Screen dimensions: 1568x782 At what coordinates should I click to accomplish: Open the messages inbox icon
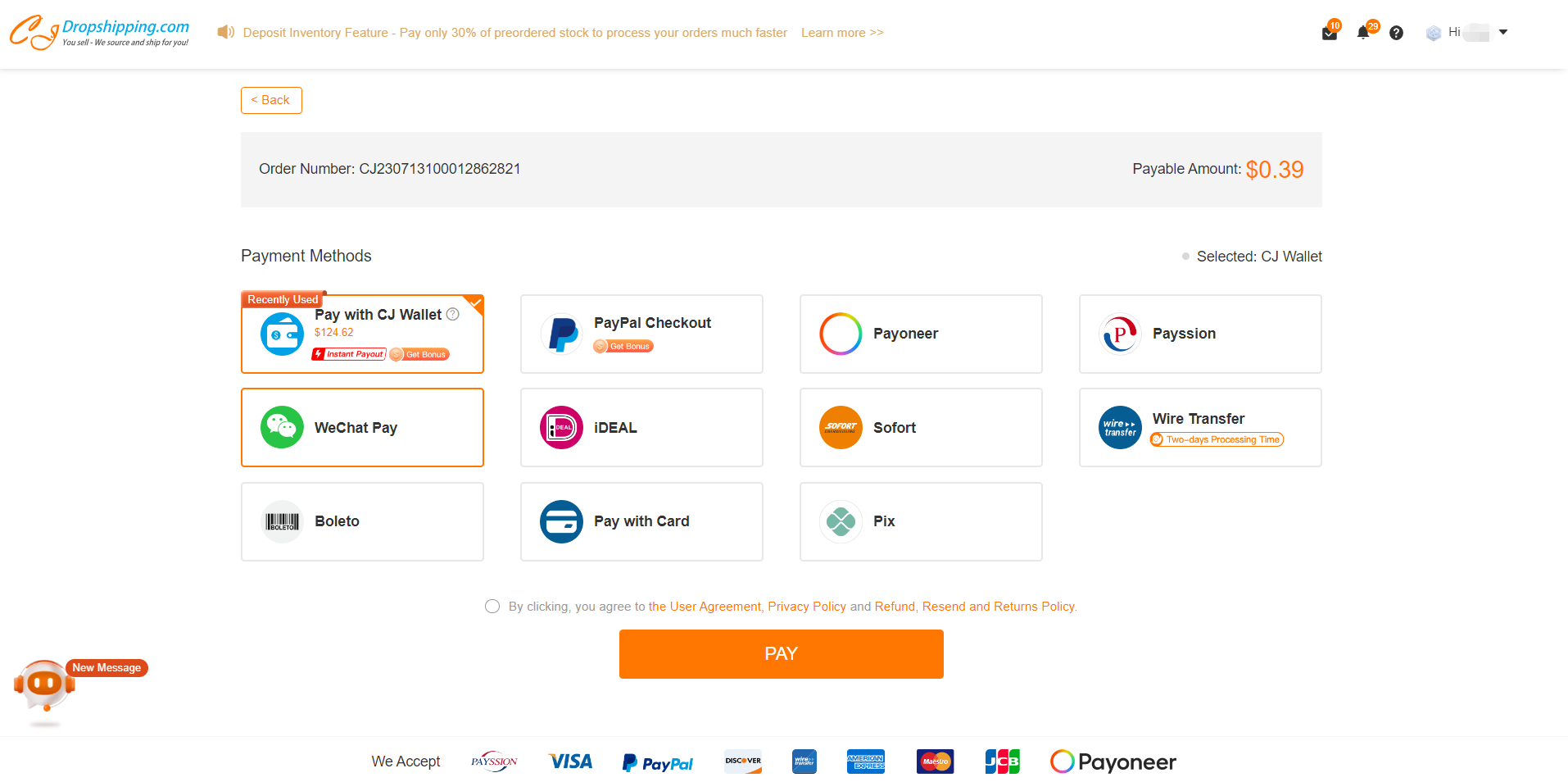[1329, 34]
